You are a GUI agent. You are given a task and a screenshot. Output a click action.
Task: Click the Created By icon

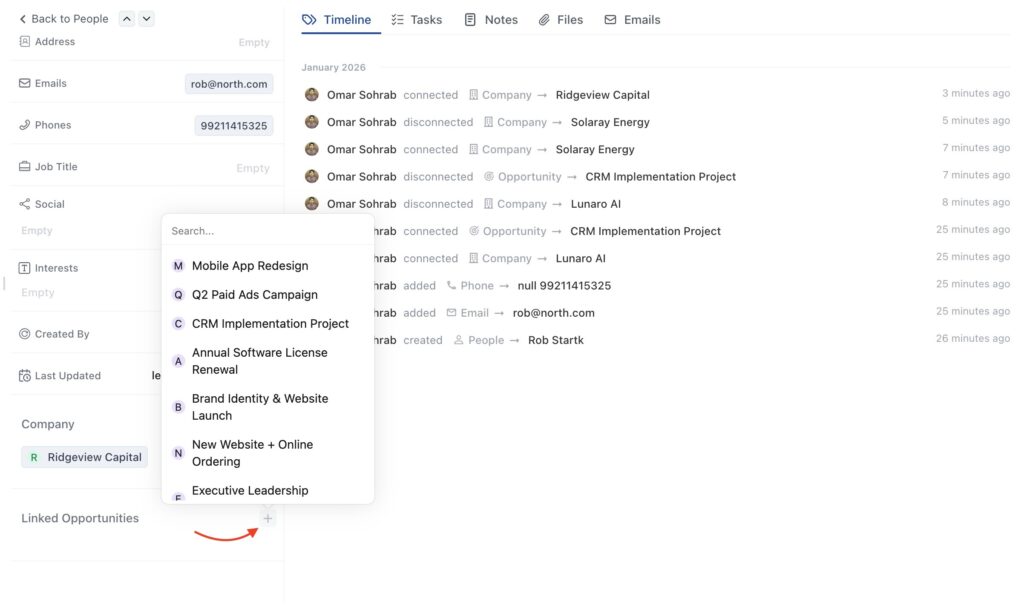(x=25, y=334)
